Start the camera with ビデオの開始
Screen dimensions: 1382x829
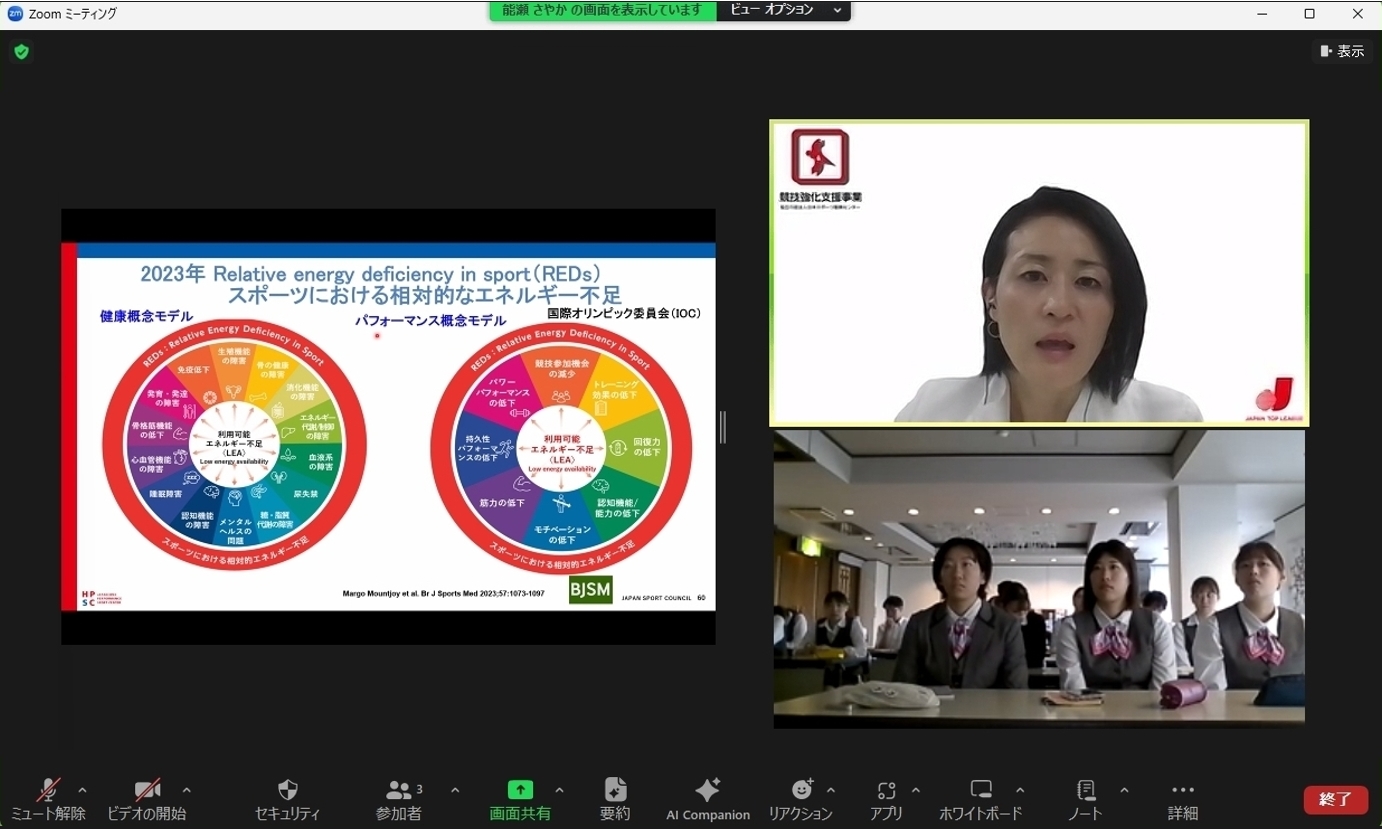[147, 800]
